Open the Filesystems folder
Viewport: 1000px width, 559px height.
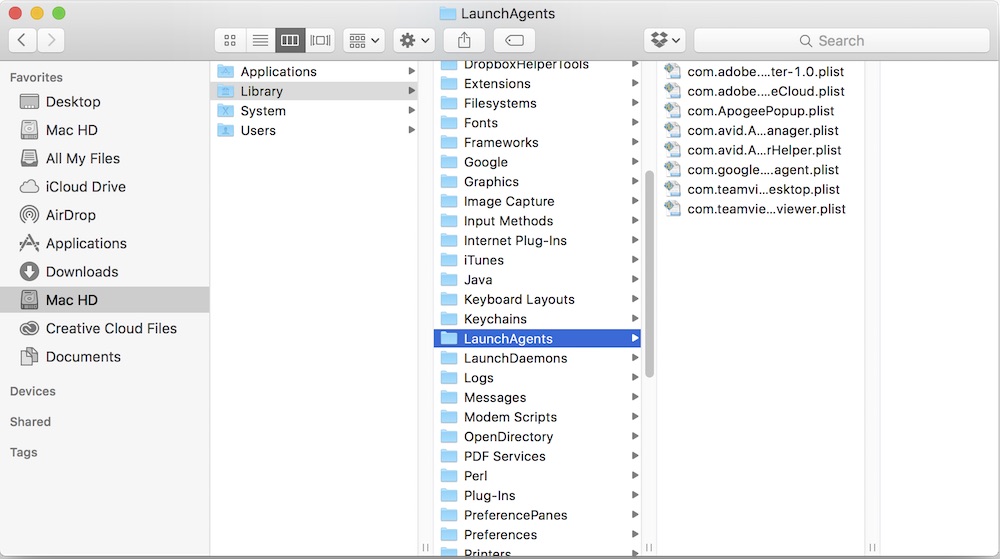tap(538, 103)
